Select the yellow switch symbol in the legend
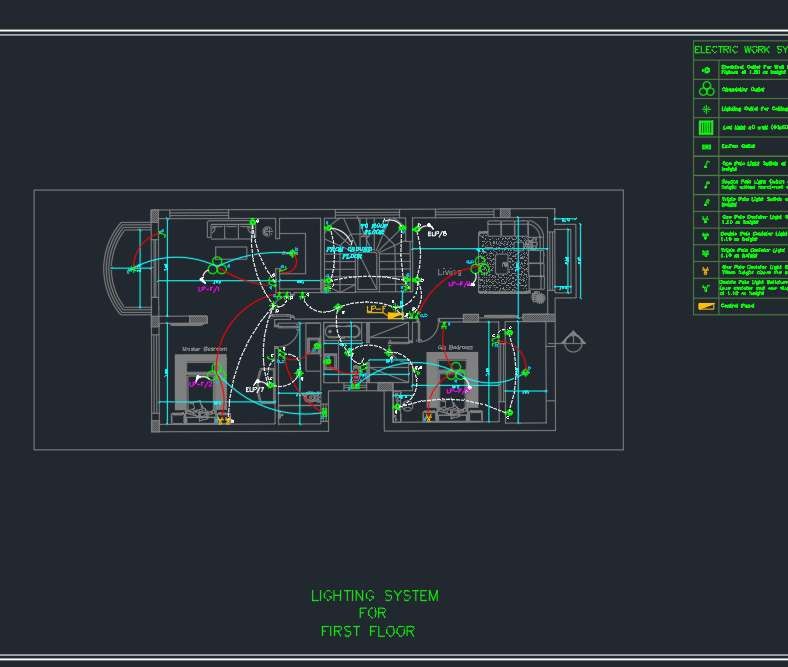This screenshot has height=667, width=788. click(706, 271)
